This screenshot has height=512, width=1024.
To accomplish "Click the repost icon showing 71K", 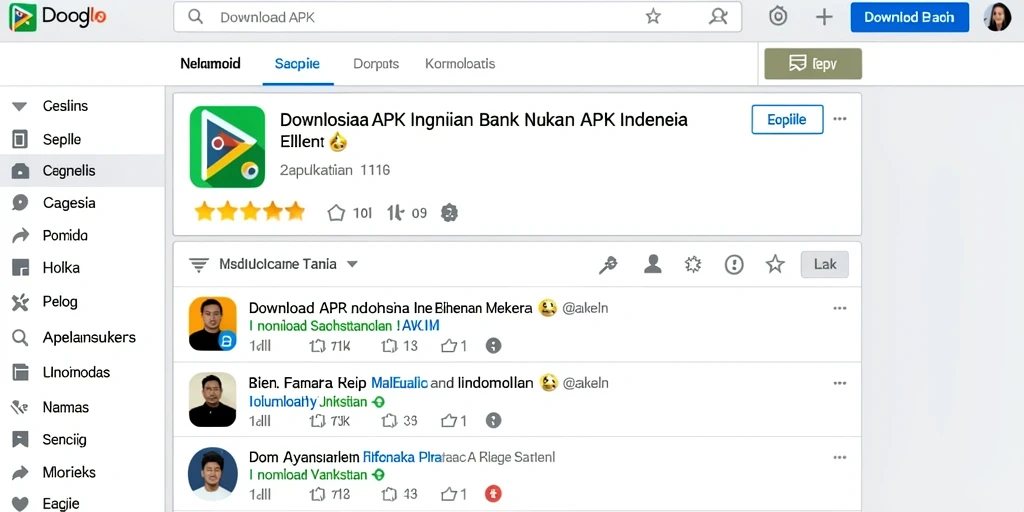I will point(317,346).
